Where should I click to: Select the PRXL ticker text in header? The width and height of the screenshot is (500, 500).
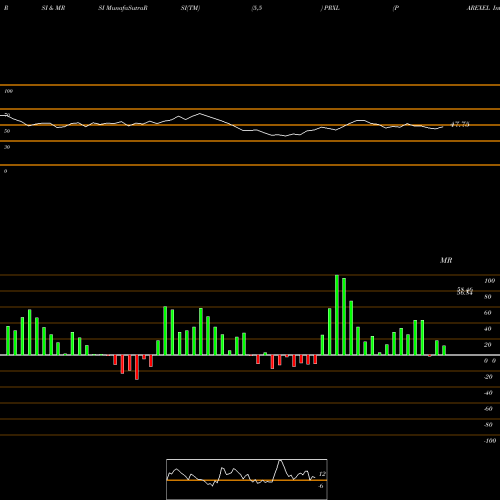[332, 8]
